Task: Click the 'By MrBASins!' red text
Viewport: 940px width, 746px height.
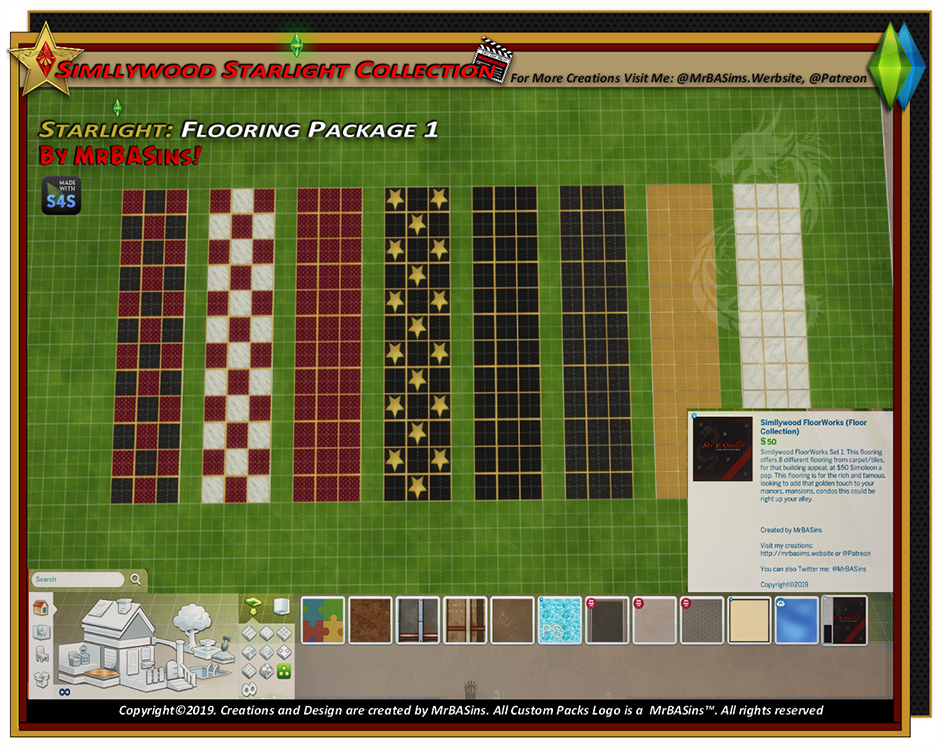Action: click(x=119, y=155)
